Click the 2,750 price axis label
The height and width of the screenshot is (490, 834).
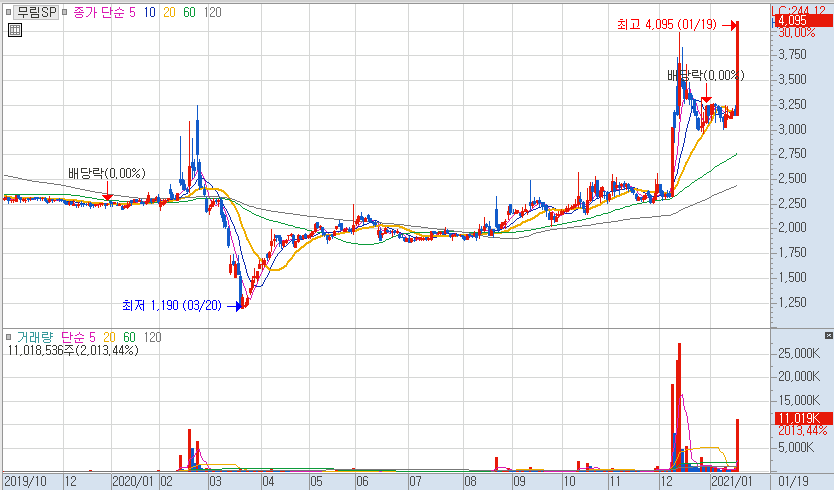click(x=793, y=153)
